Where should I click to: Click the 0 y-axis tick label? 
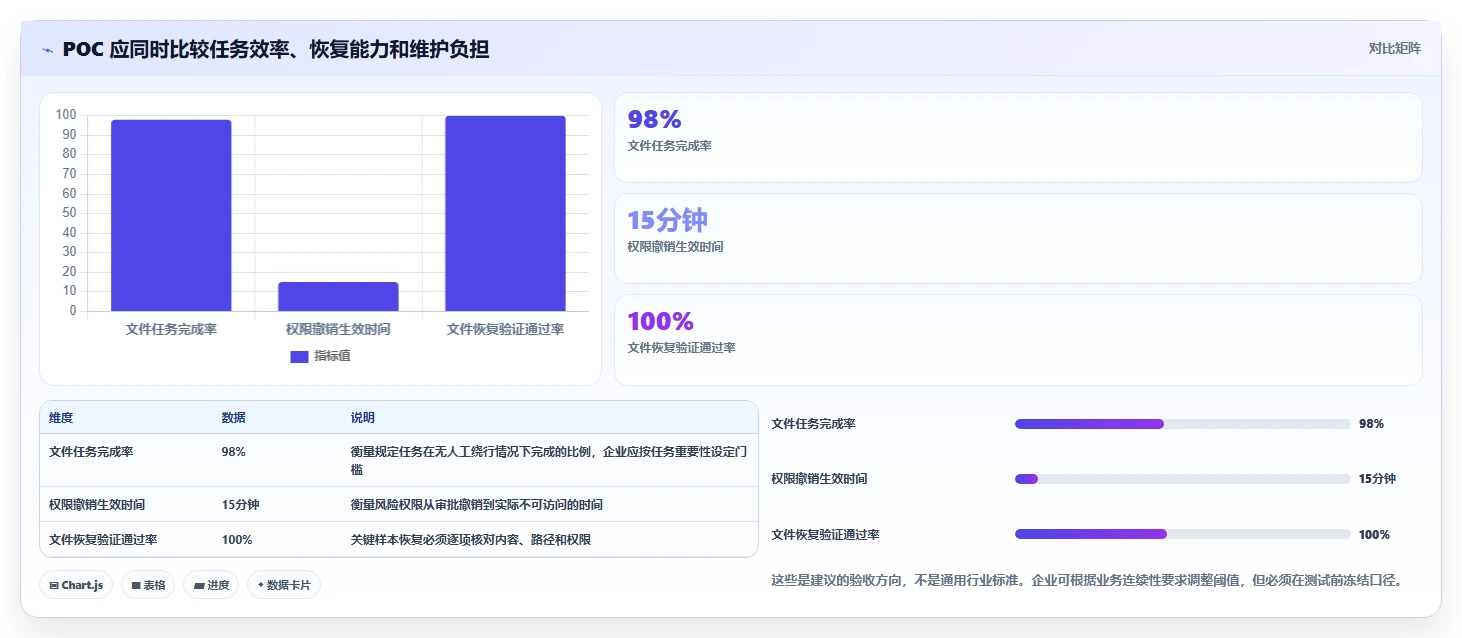[73, 311]
